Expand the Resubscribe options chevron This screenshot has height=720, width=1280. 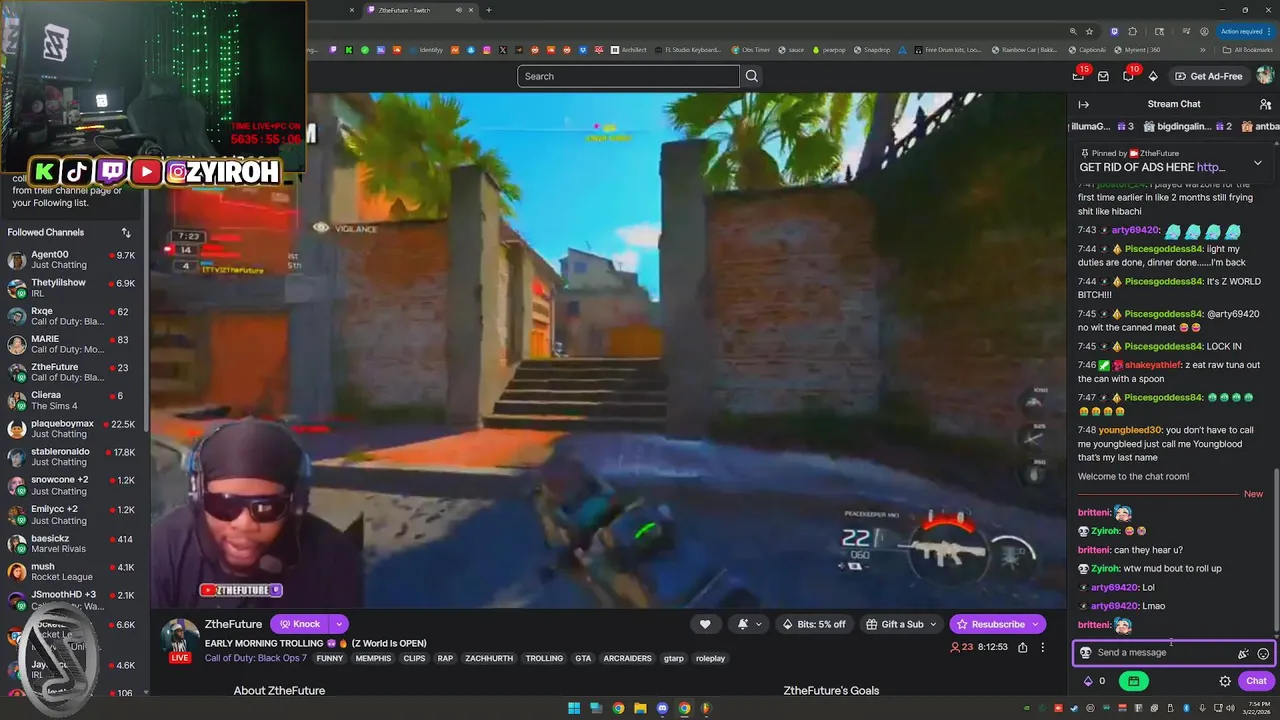pyautogui.click(x=1035, y=624)
